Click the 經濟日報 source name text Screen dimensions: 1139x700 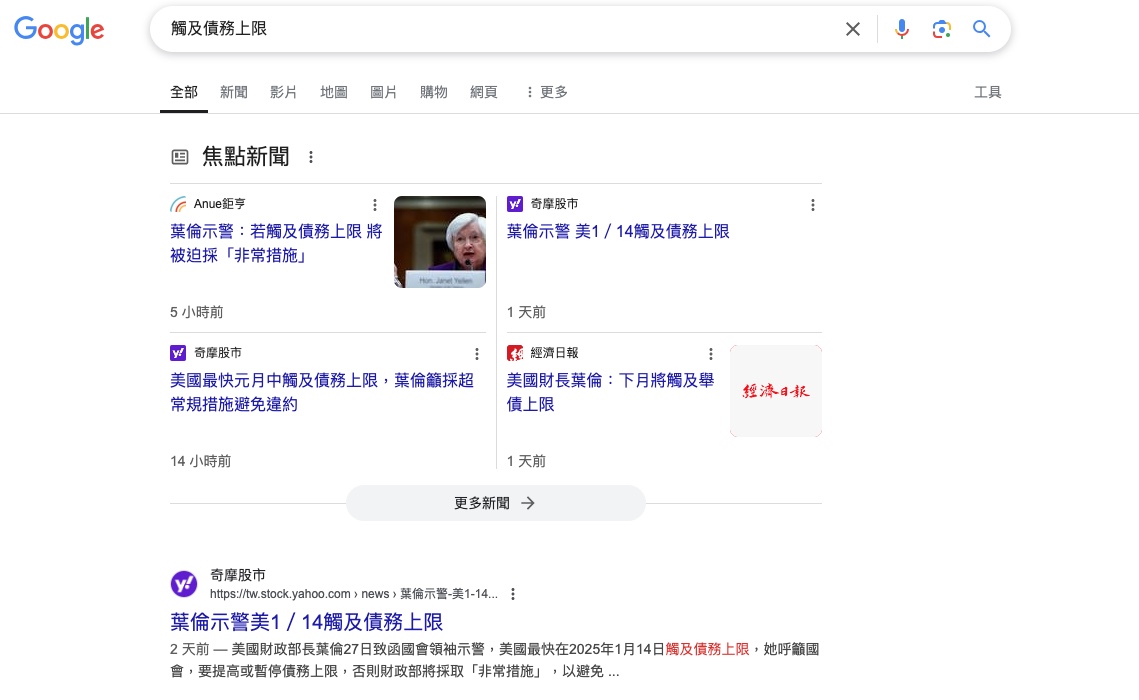tap(554, 353)
